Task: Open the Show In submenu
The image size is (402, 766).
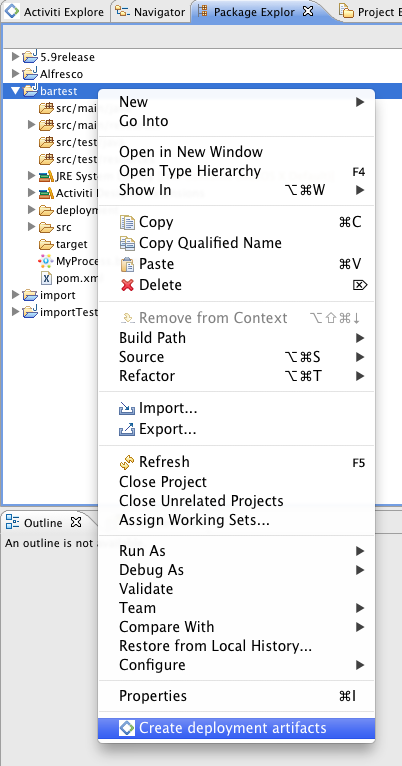Action: pyautogui.click(x=236, y=190)
